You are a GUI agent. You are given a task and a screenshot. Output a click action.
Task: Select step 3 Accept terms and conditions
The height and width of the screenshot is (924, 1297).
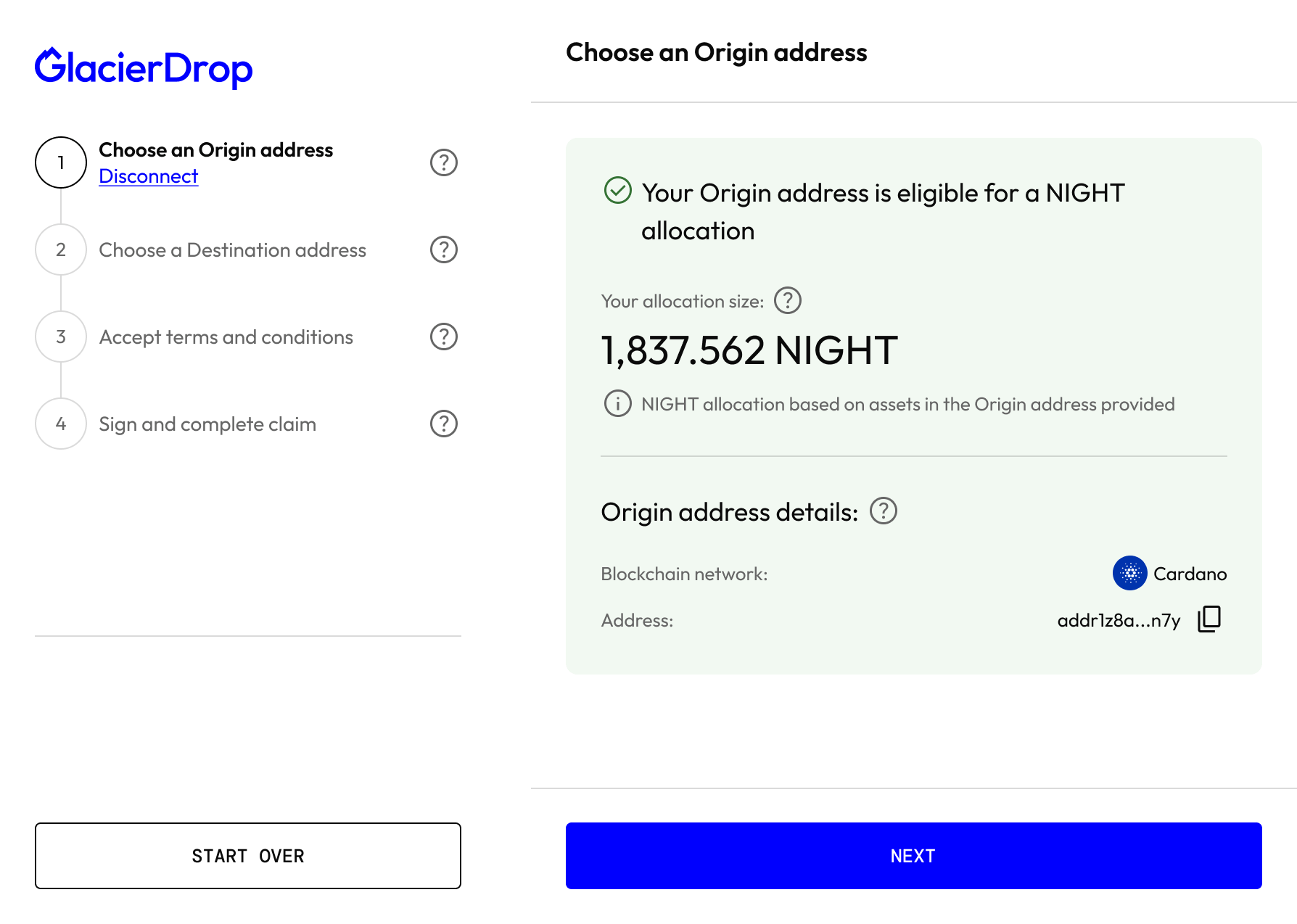[61, 337]
